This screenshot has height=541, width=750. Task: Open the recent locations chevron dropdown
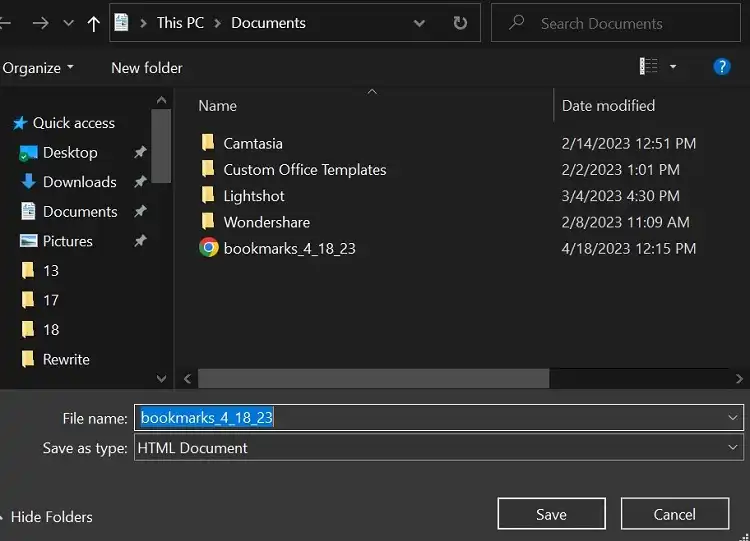(68, 23)
